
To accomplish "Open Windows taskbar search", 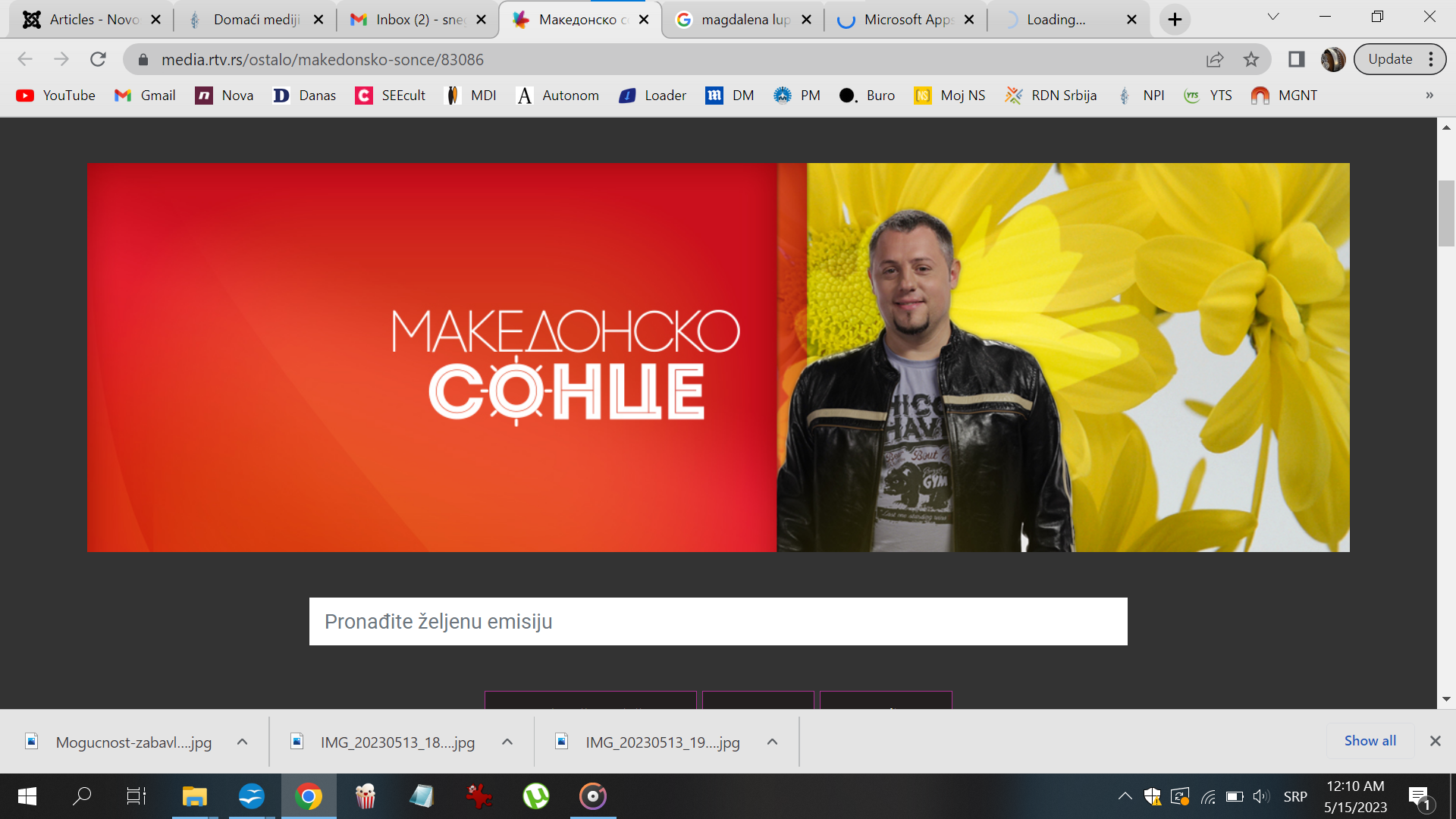I will (x=82, y=796).
